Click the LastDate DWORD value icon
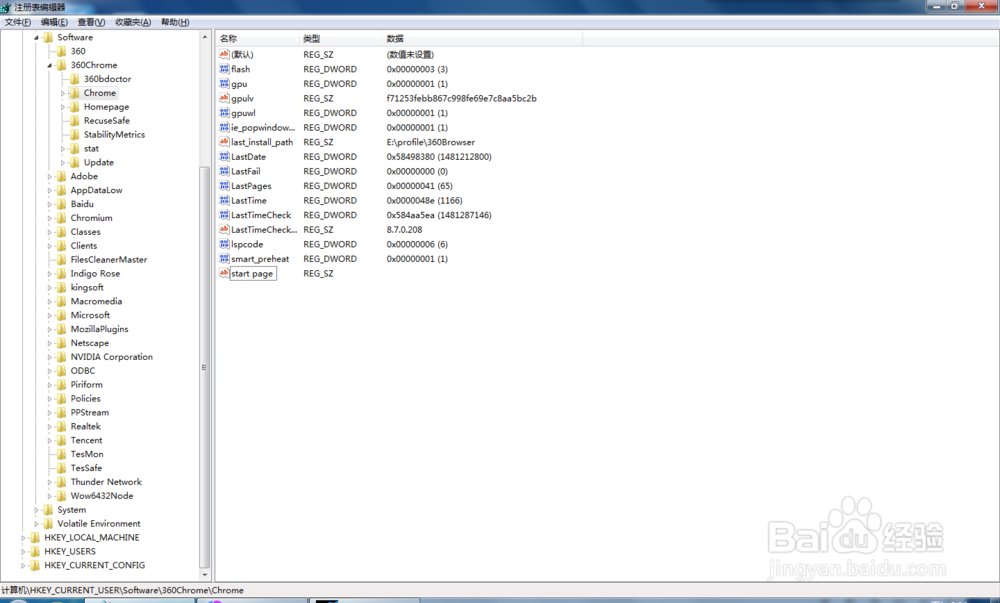Image resolution: width=1000 pixels, height=603 pixels. (x=224, y=157)
